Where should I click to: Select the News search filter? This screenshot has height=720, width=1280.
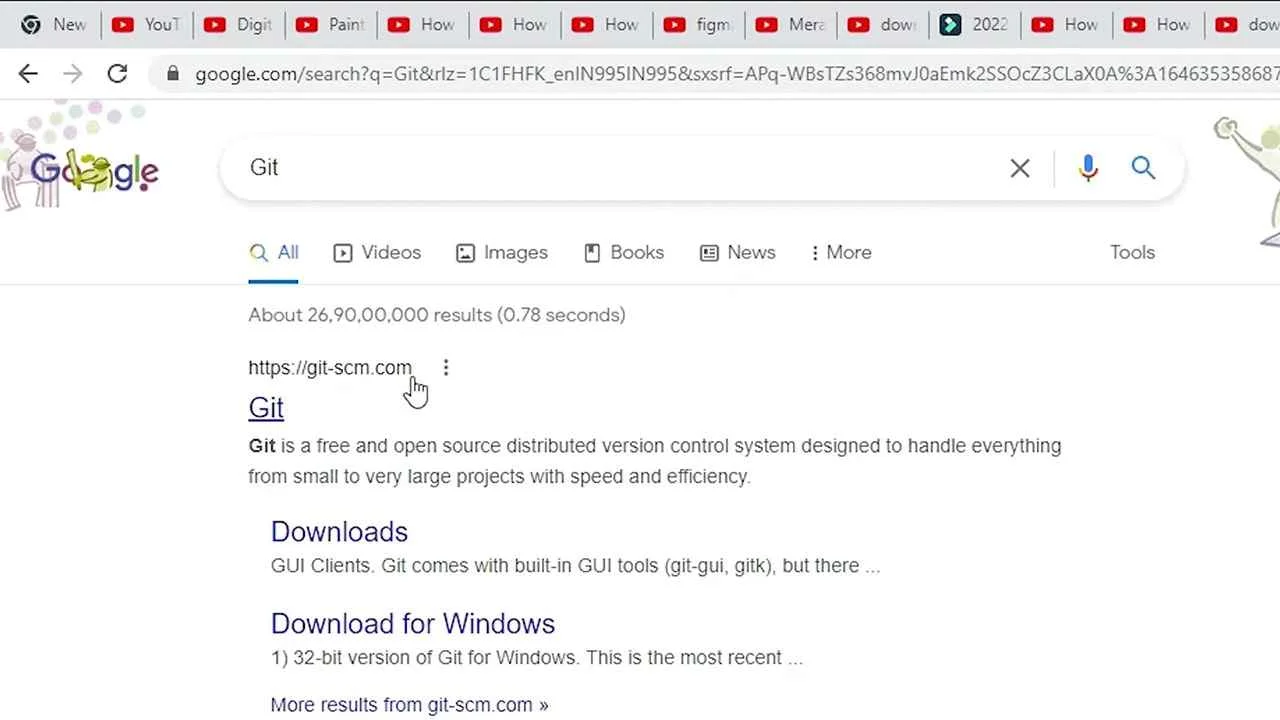(x=738, y=253)
